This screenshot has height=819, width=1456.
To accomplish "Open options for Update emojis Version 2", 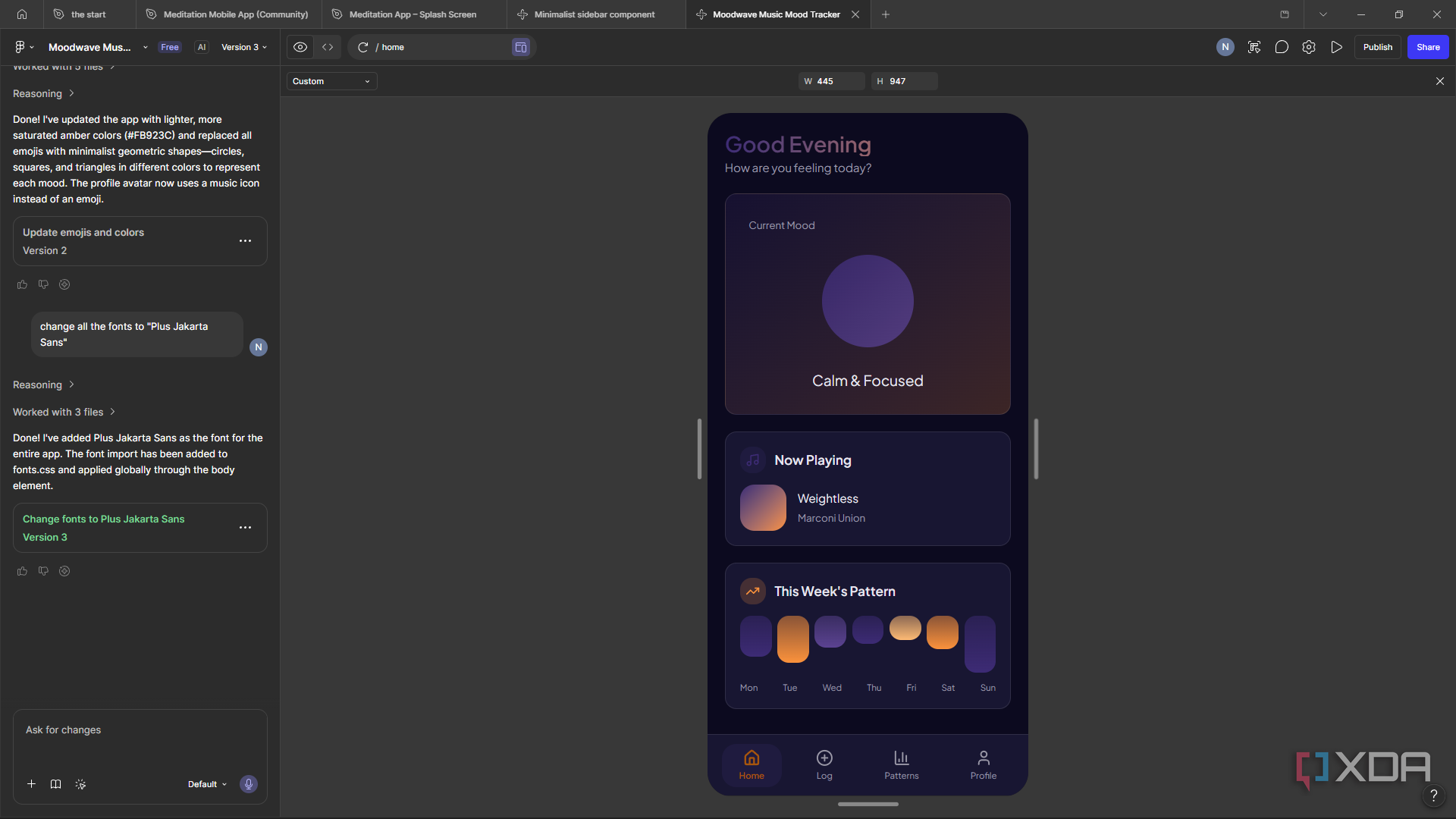I will click(245, 241).
